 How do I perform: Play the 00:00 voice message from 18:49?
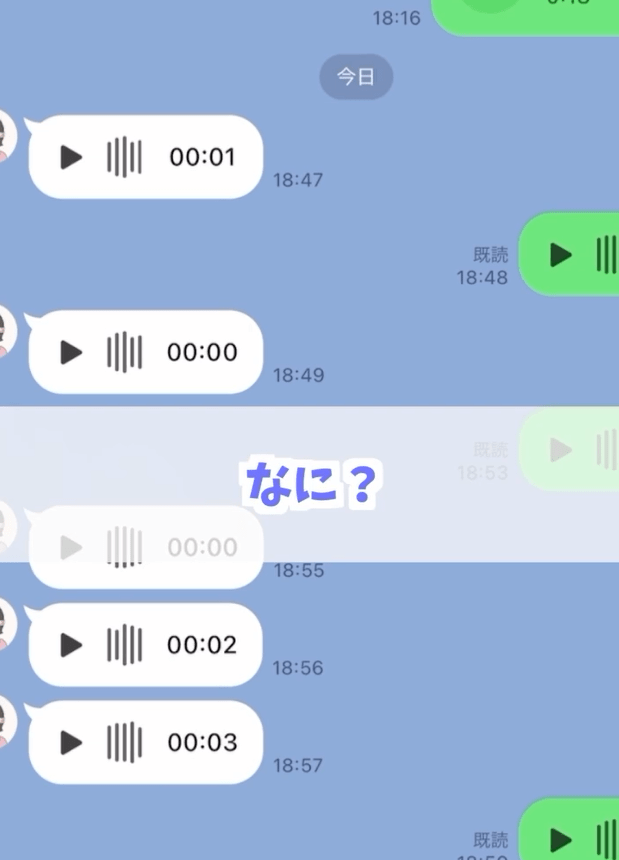(x=71, y=352)
